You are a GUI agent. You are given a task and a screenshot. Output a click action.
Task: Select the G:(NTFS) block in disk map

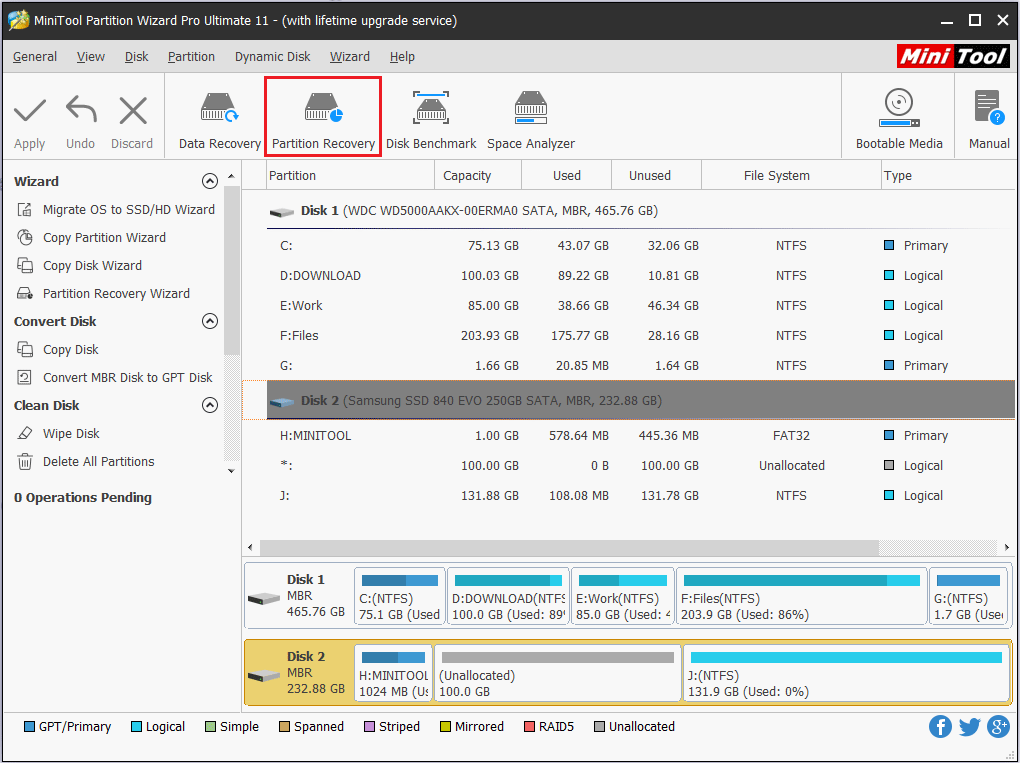969,596
